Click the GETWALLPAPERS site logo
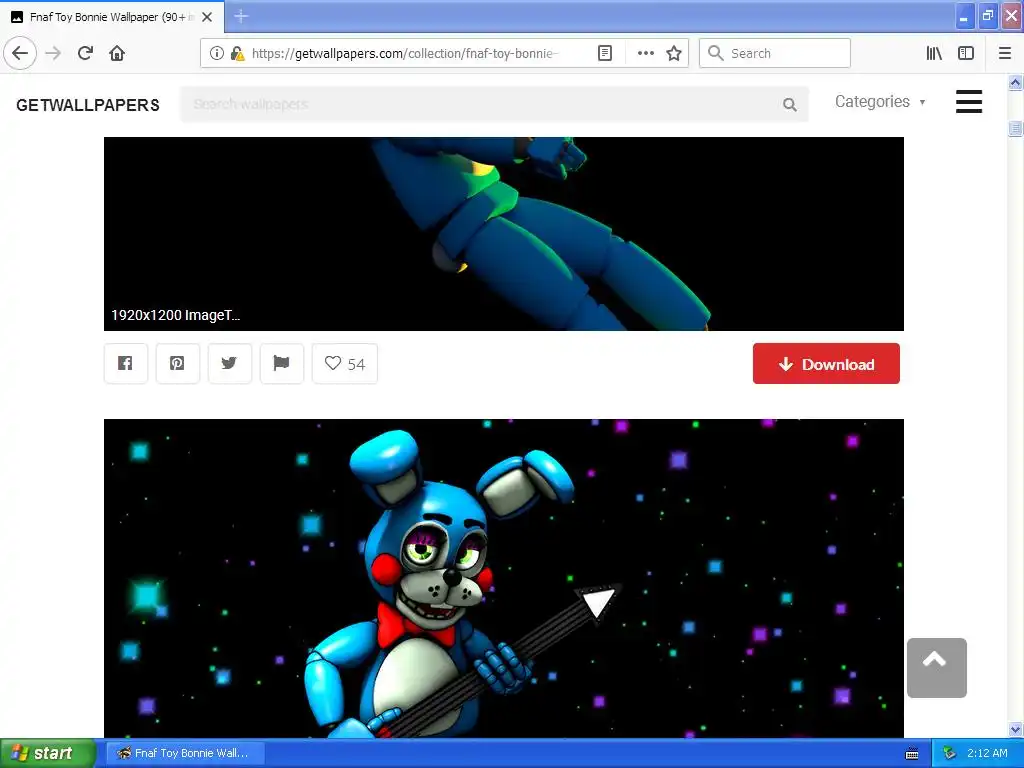Viewport: 1024px width, 768px height. click(x=88, y=104)
